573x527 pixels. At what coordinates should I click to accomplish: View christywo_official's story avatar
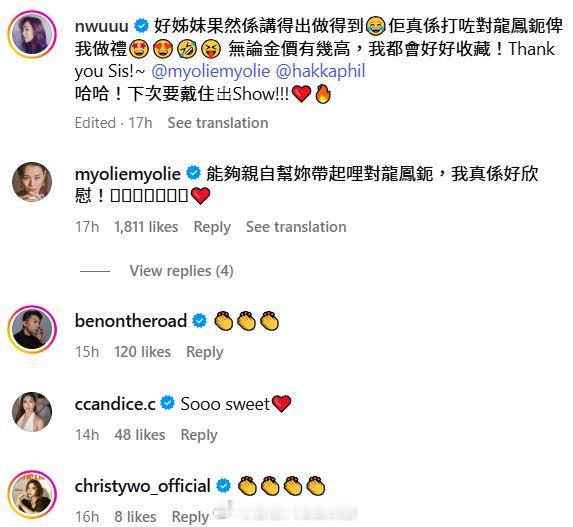coord(32,494)
